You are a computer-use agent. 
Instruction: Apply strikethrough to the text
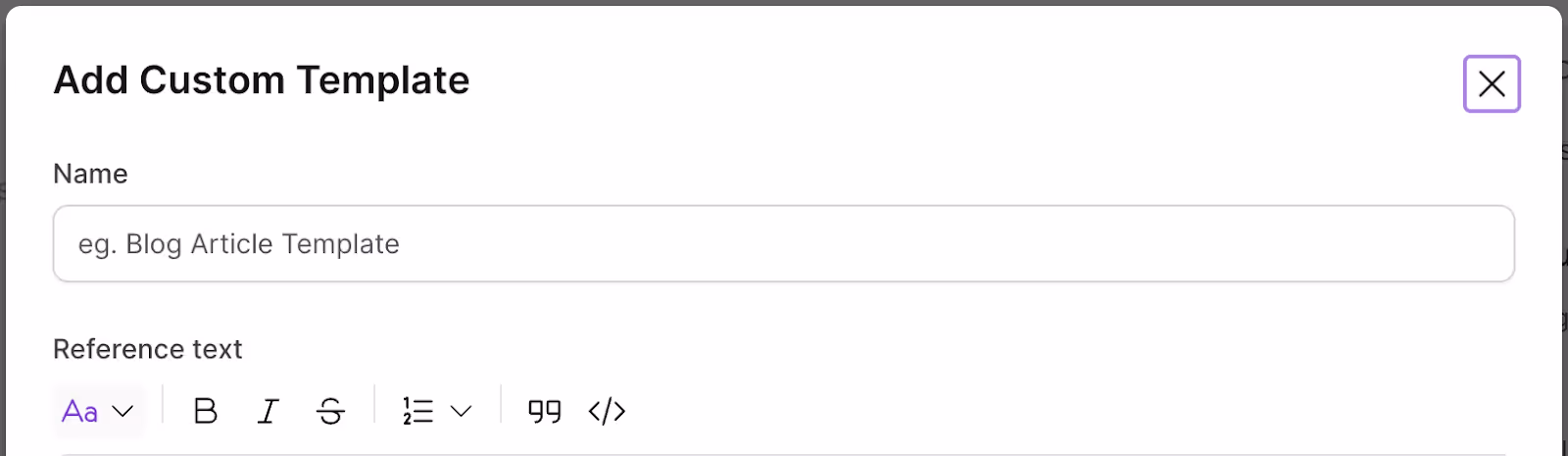pos(330,411)
